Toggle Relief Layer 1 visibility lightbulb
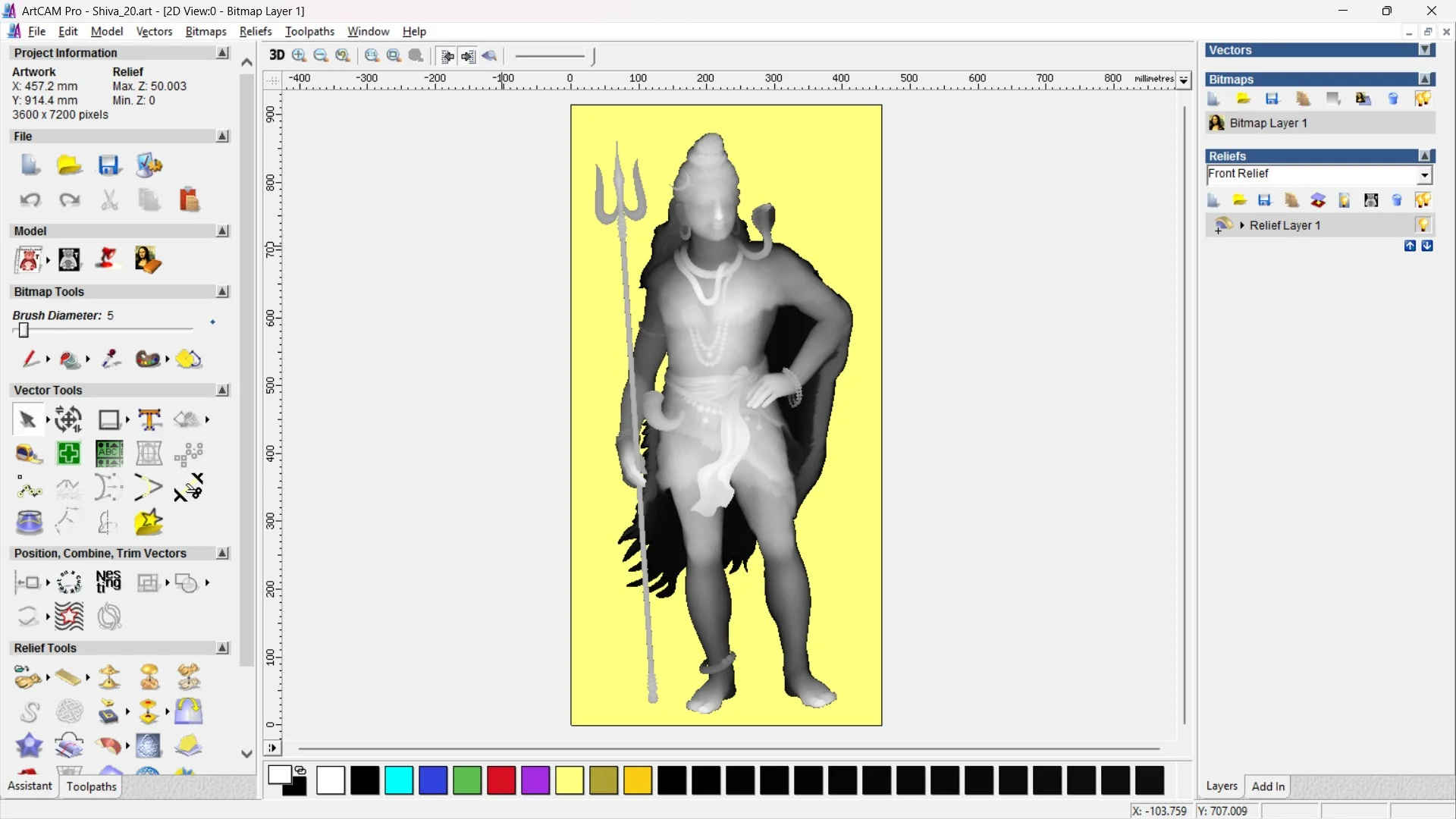 [1424, 225]
